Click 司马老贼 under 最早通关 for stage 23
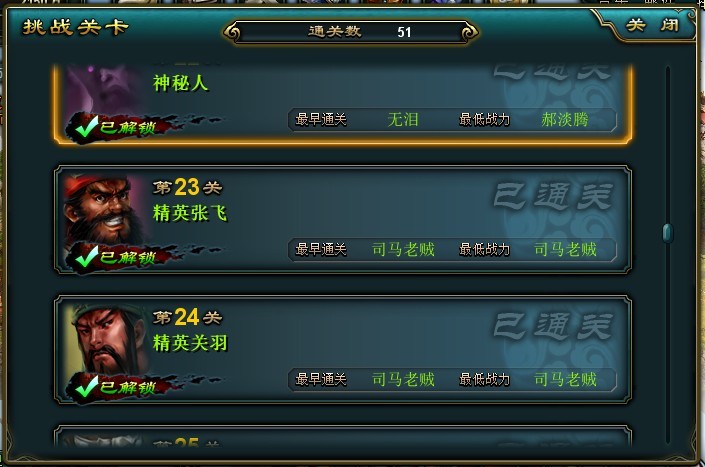The width and height of the screenshot is (705, 467). [x=403, y=249]
